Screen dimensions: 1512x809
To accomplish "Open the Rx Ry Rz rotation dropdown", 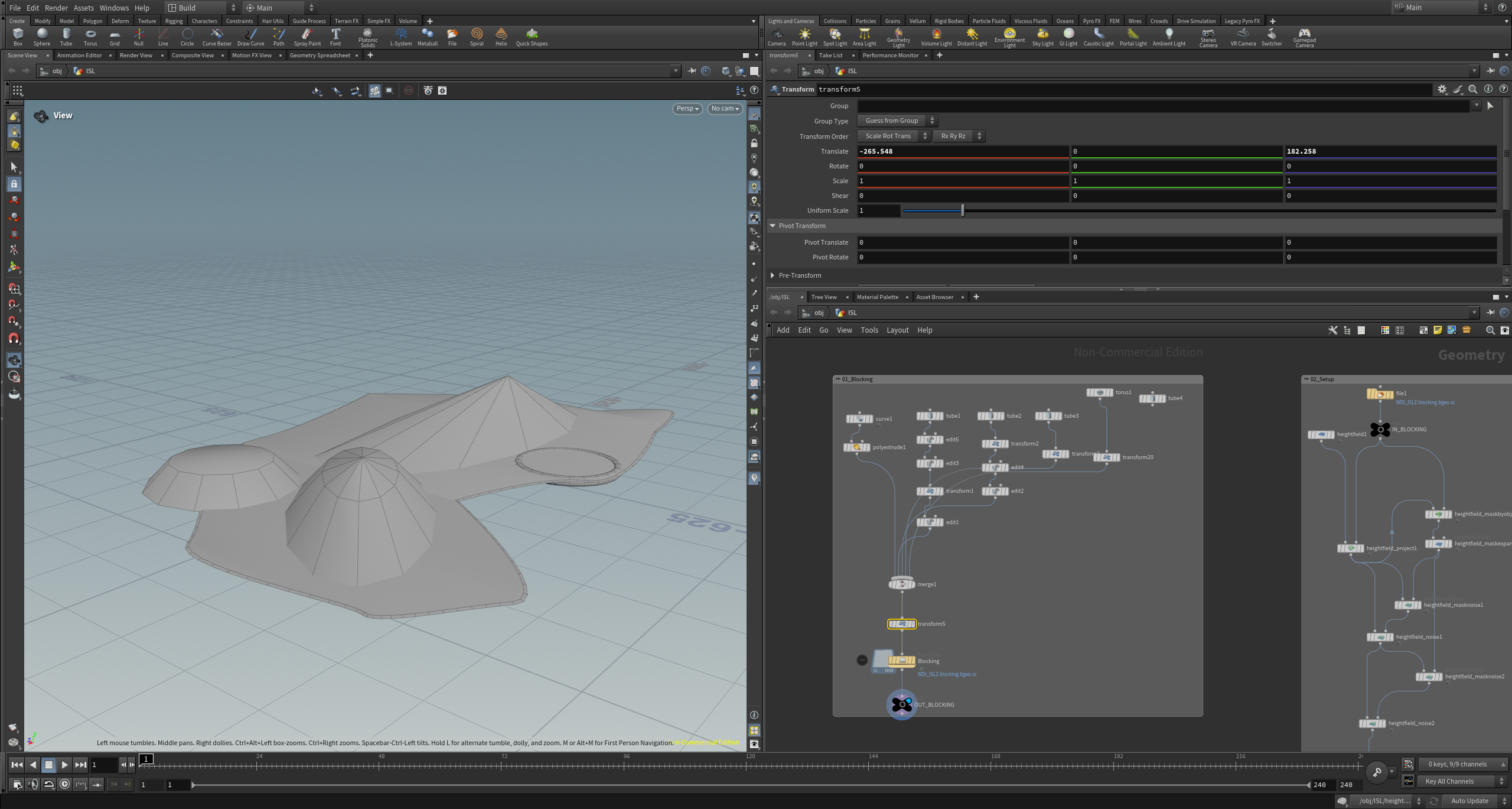I will pos(958,137).
